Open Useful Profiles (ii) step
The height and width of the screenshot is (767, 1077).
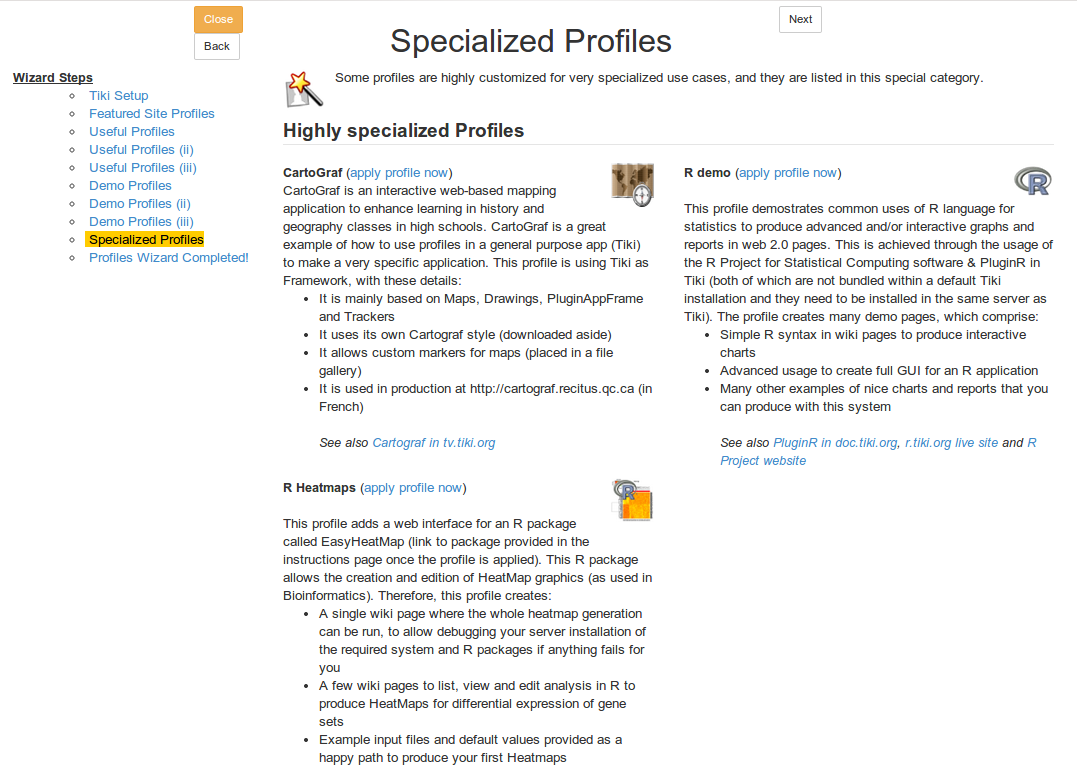pos(141,150)
